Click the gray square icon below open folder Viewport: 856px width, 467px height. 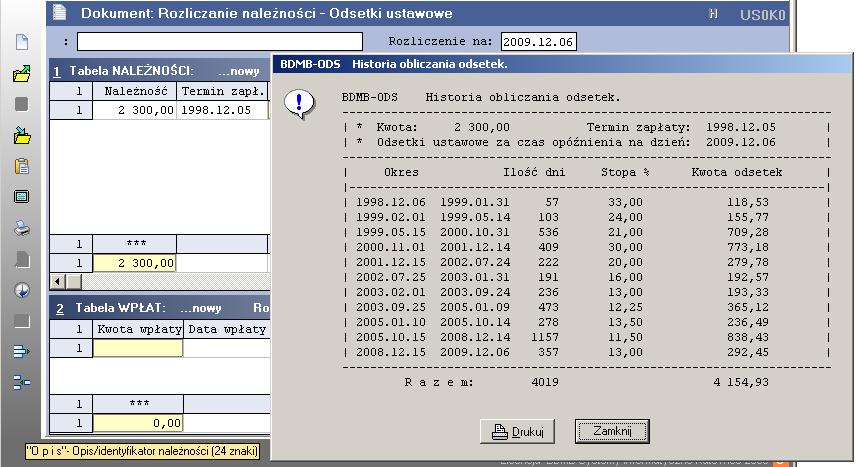click(x=21, y=104)
